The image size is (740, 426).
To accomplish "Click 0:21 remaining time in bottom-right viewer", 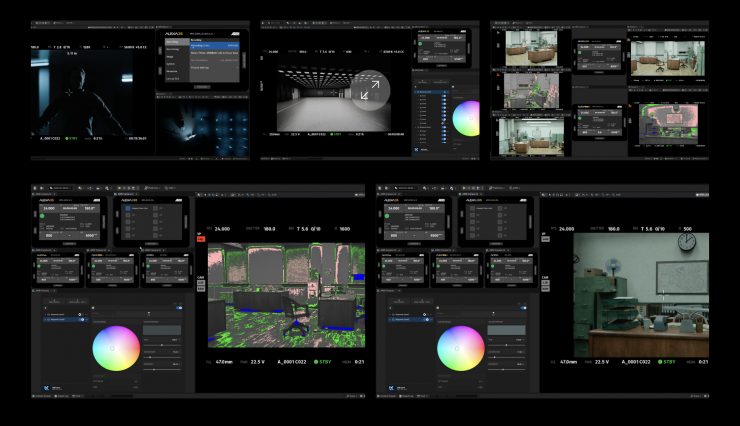I will pos(703,362).
